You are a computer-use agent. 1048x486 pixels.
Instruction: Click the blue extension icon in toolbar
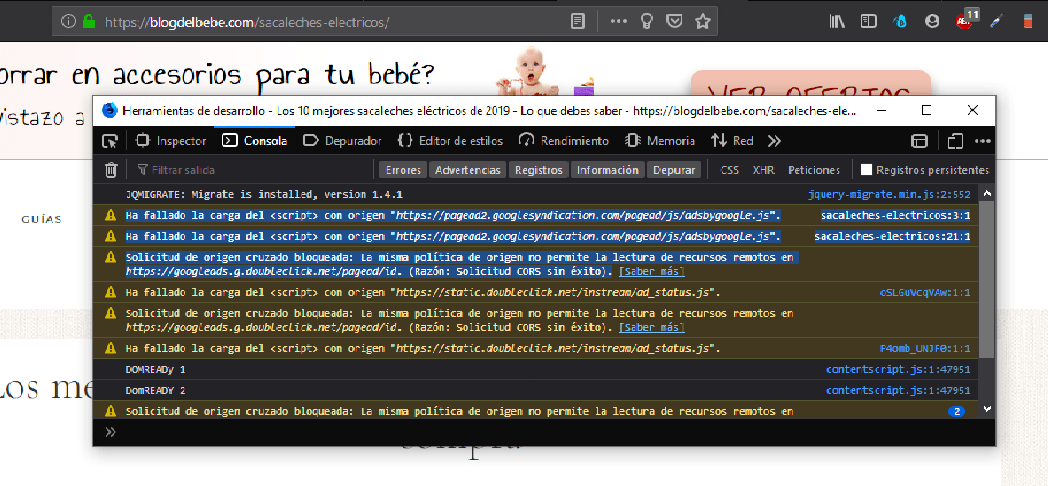[901, 22]
